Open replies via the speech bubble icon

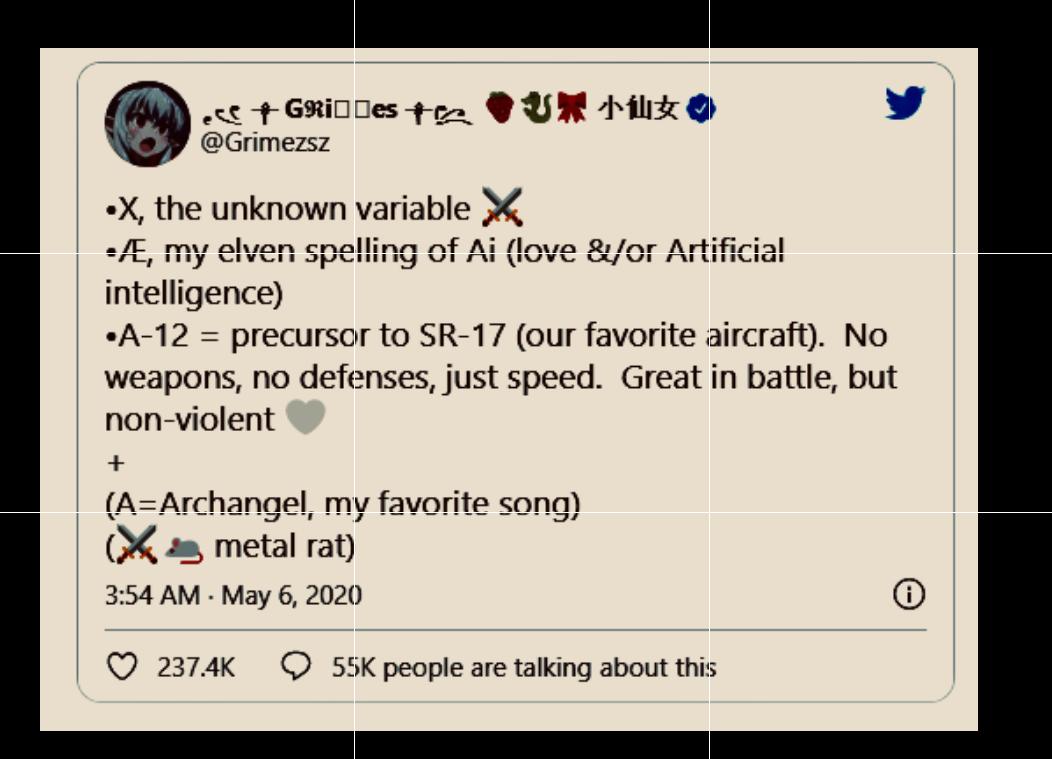(x=295, y=666)
